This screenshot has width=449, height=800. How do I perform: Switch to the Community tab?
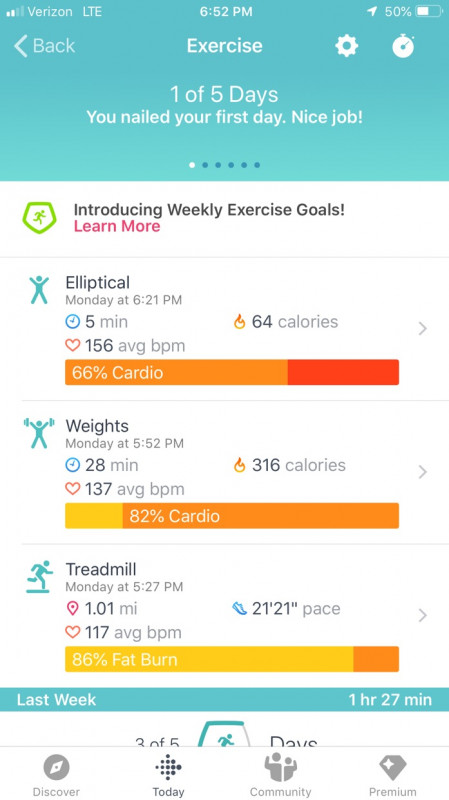pos(280,774)
